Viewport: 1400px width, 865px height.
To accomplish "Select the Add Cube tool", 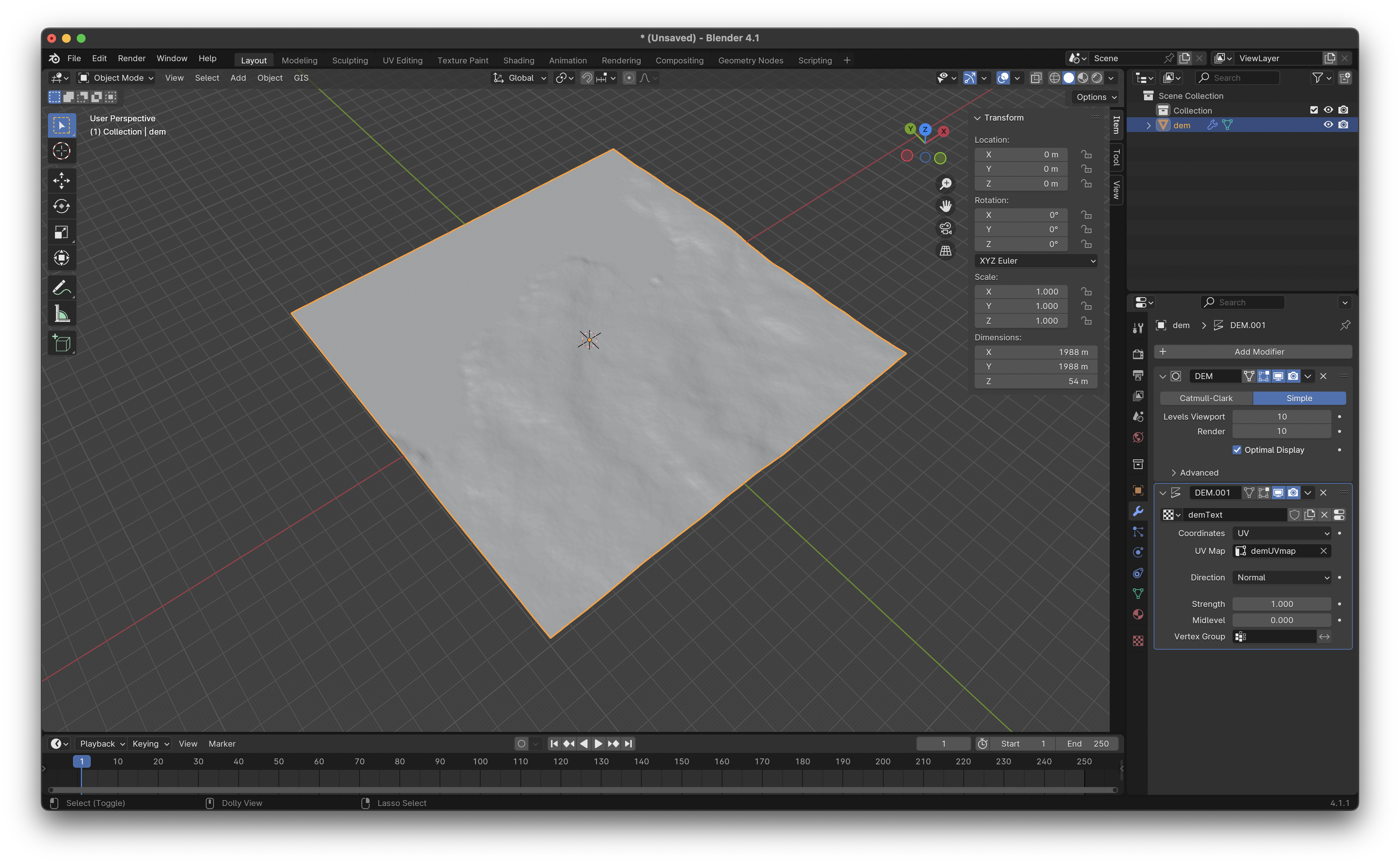I will coord(62,343).
